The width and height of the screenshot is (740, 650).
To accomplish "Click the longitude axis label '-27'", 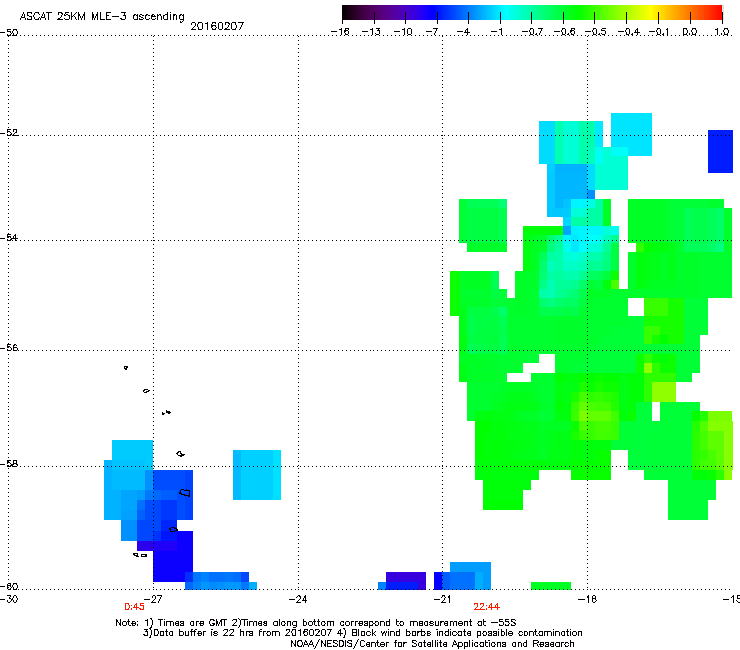I will click(x=153, y=599).
